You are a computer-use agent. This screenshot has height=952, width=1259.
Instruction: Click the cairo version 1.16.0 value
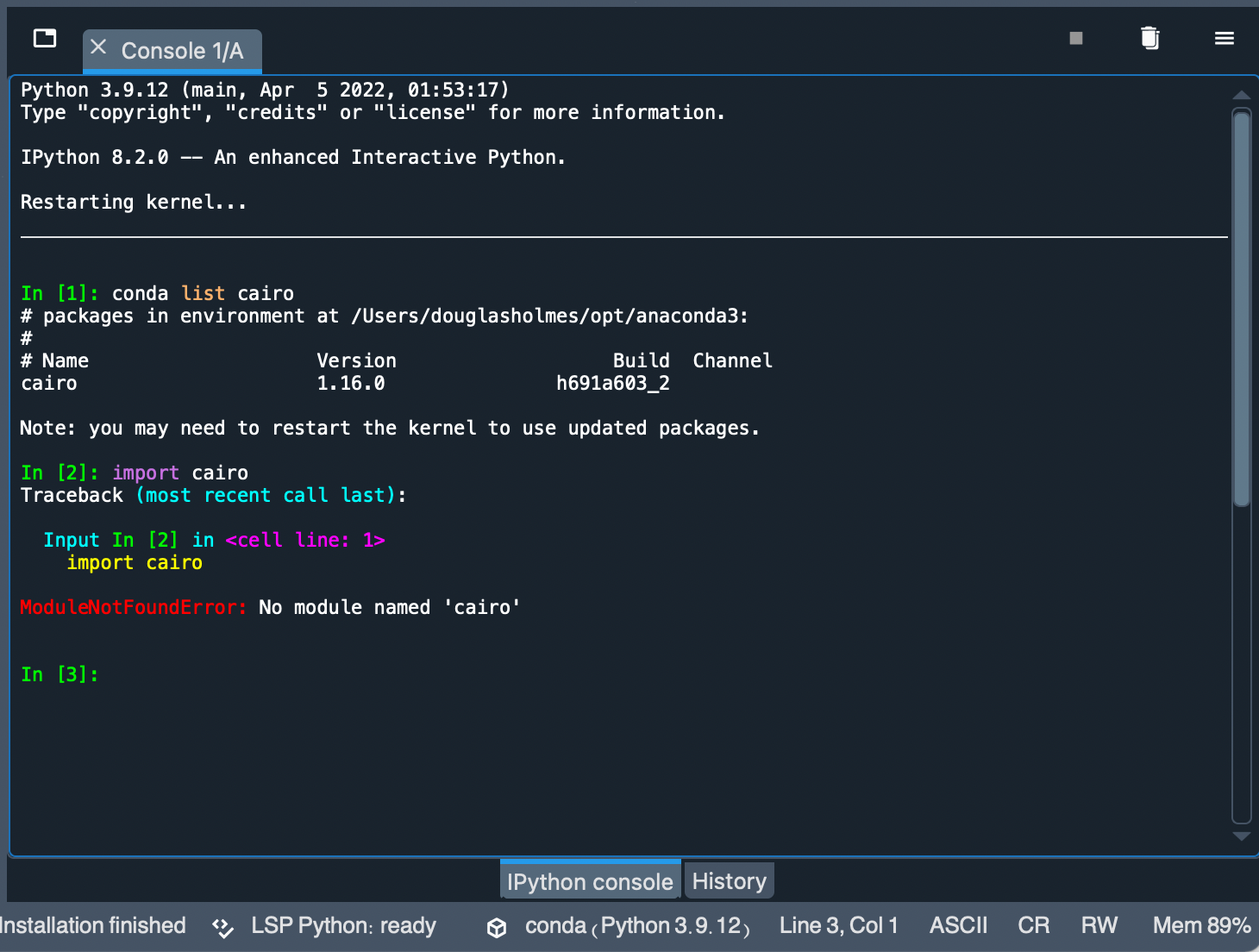point(351,383)
